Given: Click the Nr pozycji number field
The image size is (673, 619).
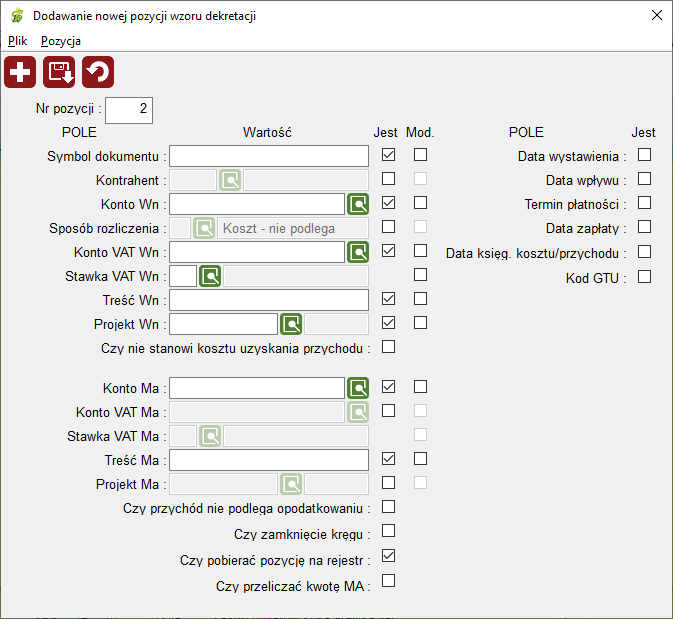Looking at the screenshot, I should tap(129, 110).
